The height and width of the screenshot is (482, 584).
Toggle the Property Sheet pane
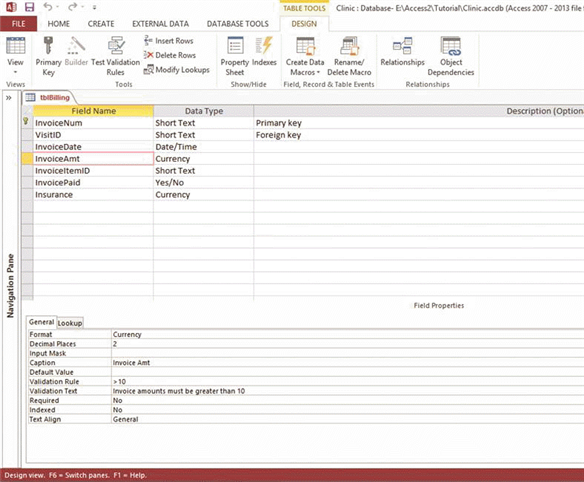point(235,56)
